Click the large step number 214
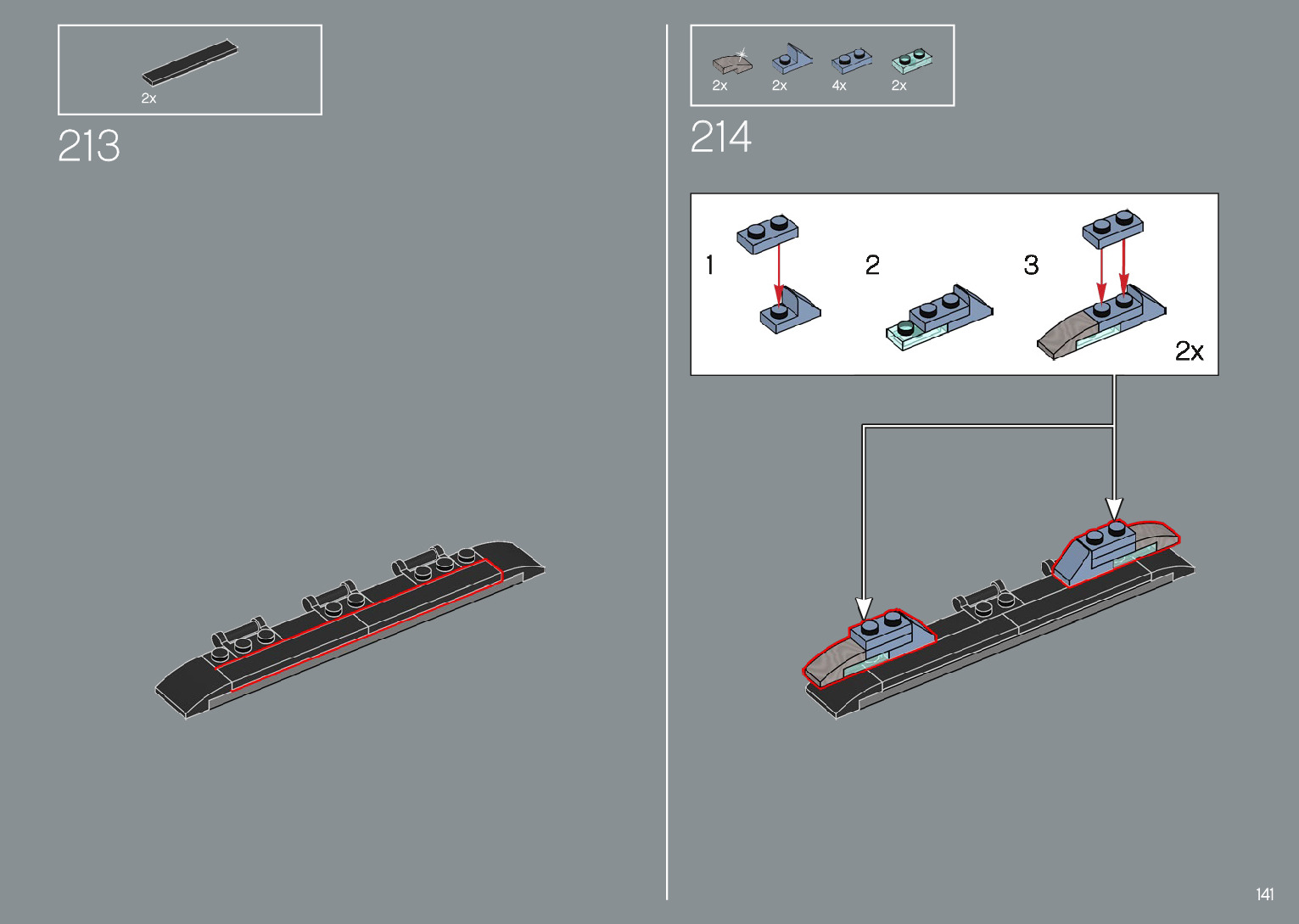 (x=721, y=137)
